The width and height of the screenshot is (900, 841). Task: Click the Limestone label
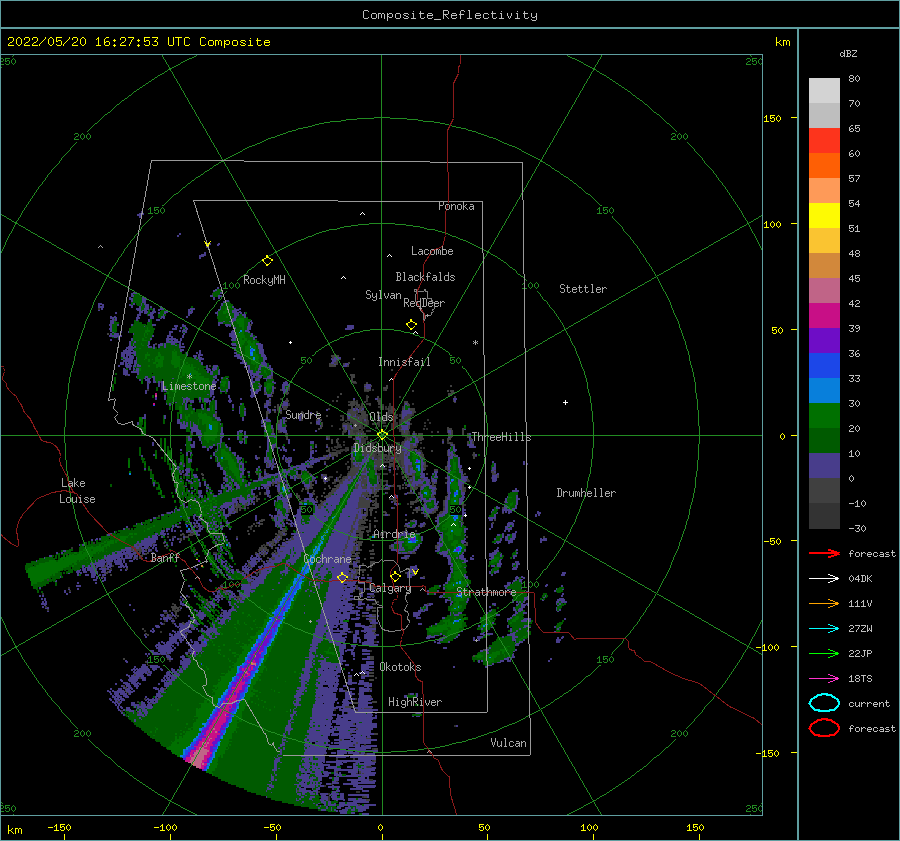click(x=189, y=386)
